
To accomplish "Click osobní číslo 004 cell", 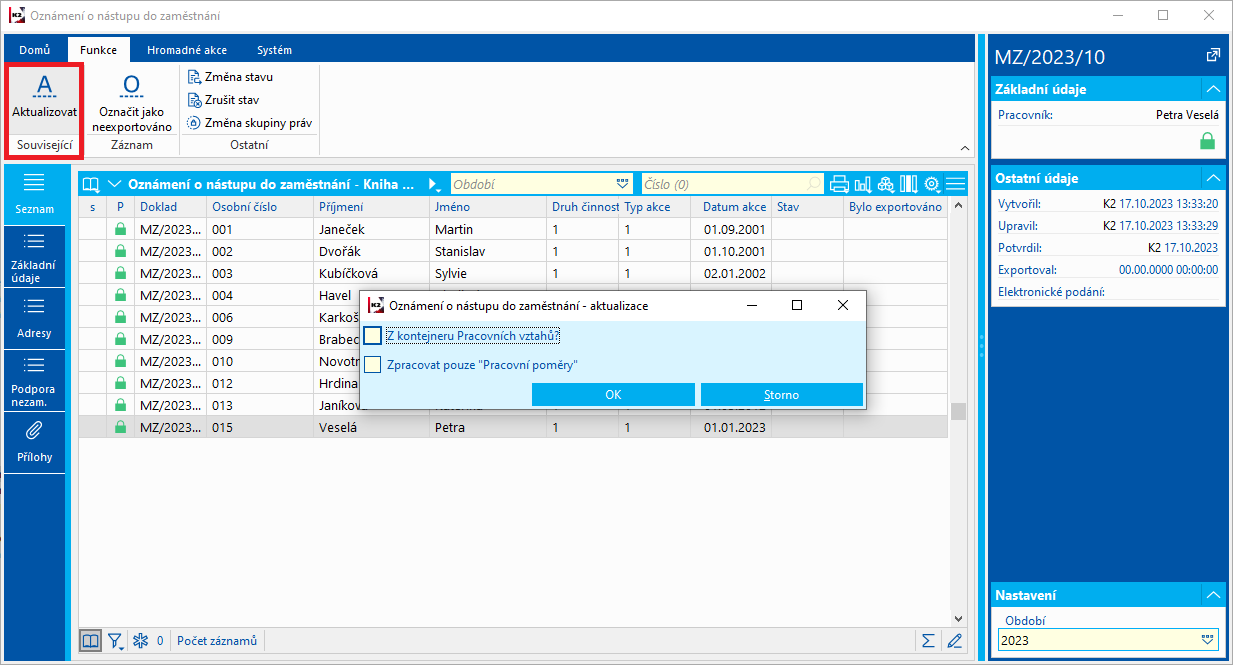I will (260, 296).
